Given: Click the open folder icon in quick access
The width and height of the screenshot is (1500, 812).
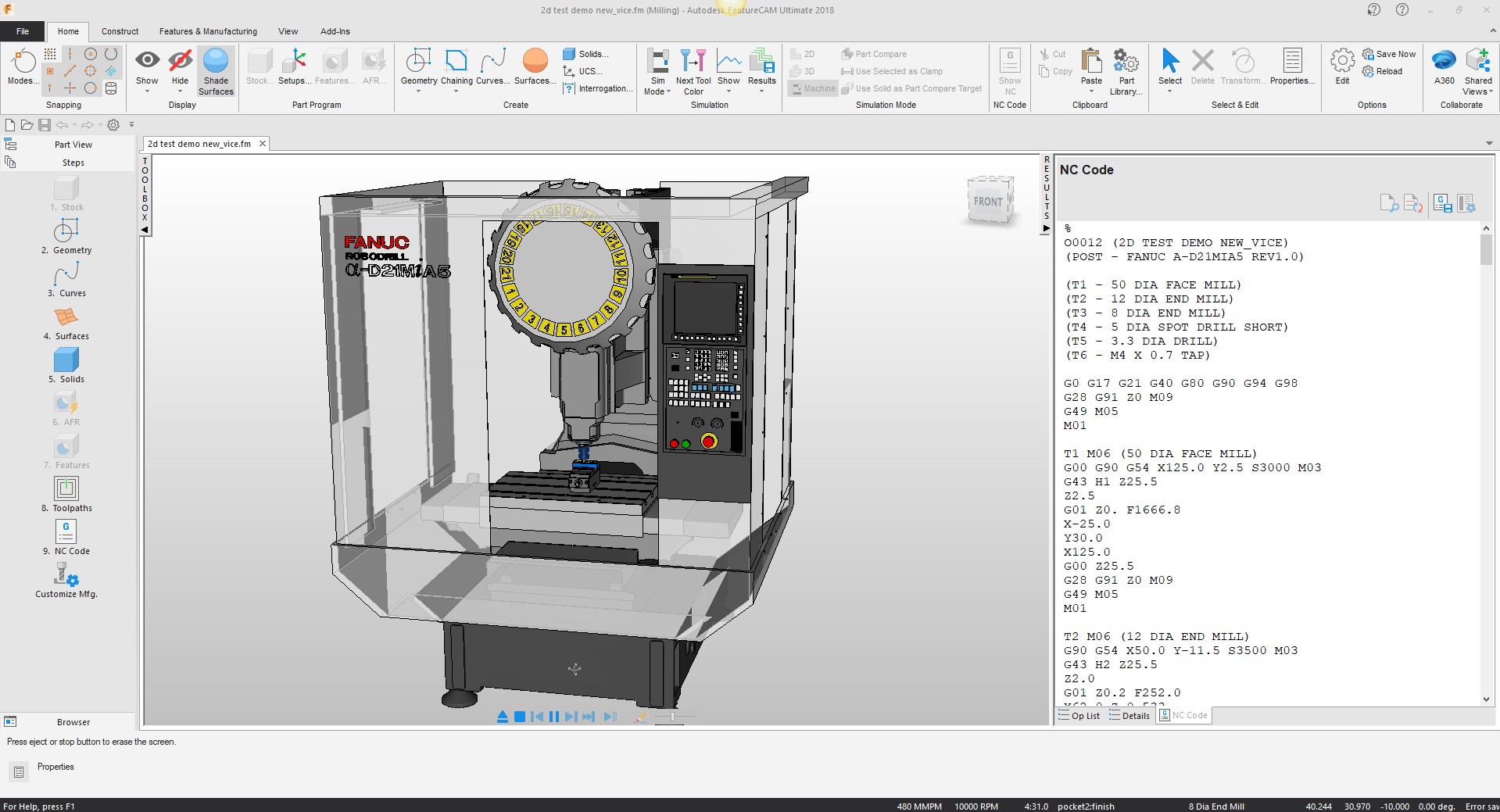Looking at the screenshot, I should click(x=27, y=125).
